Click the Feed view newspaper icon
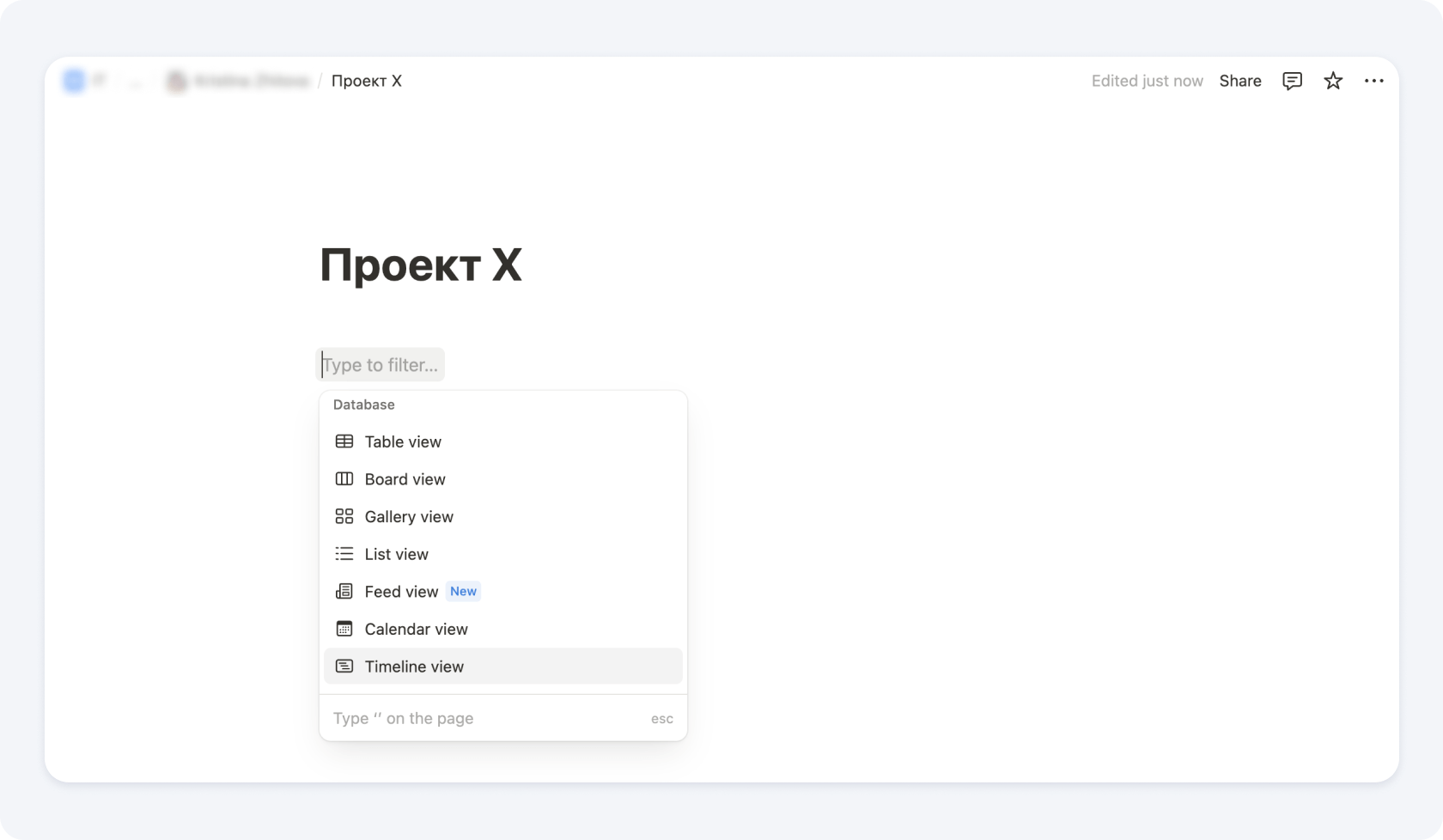 [344, 591]
